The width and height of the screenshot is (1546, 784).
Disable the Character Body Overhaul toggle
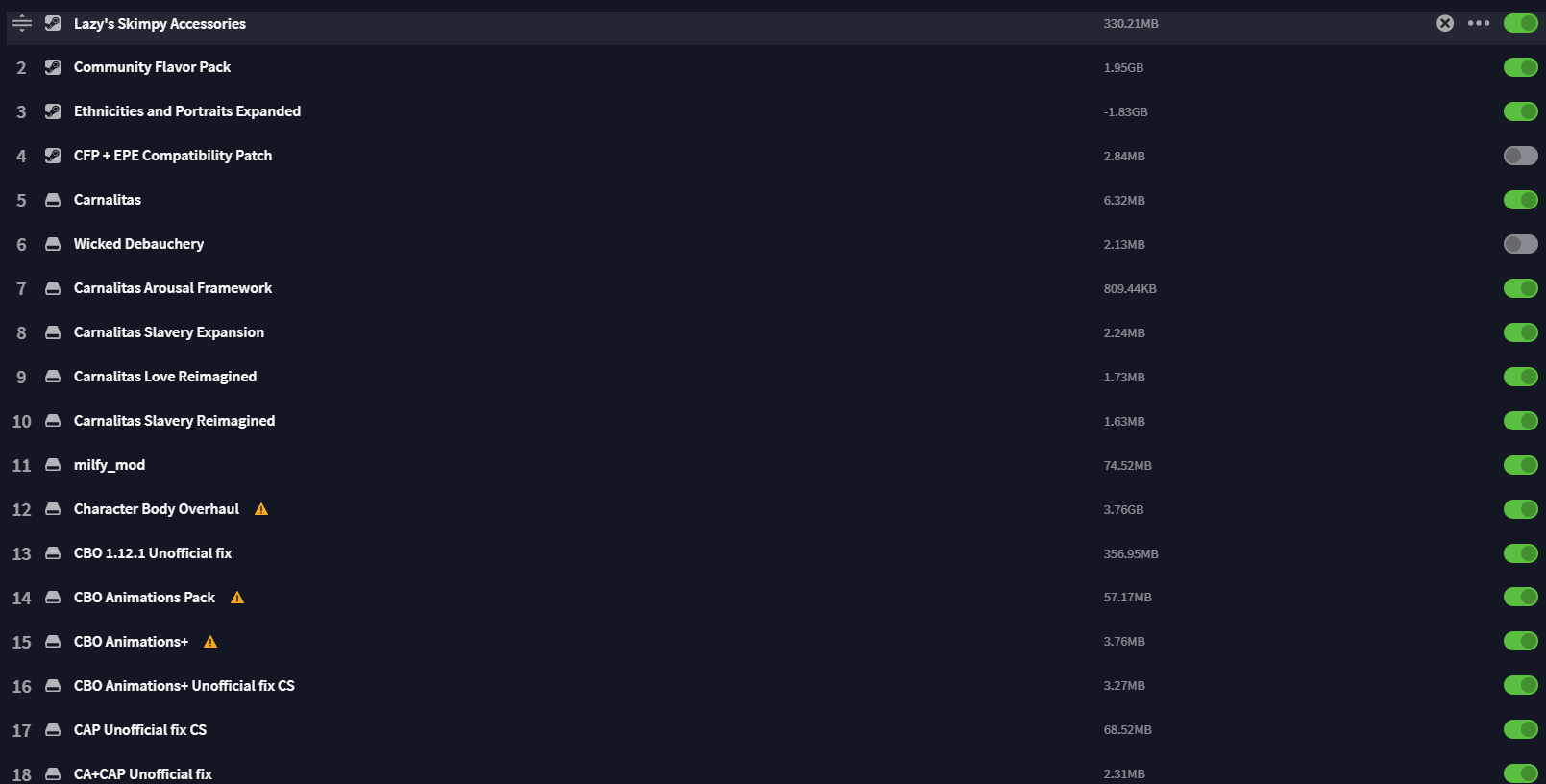pos(1521,509)
